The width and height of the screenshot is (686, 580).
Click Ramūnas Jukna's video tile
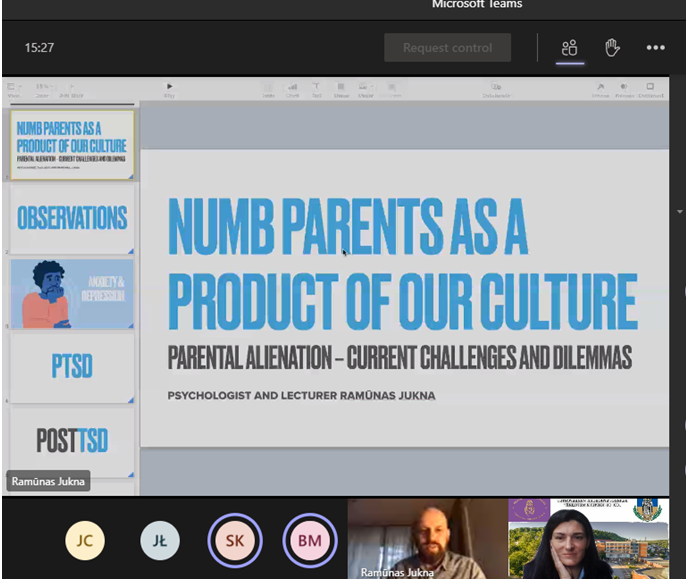pyautogui.click(x=426, y=539)
